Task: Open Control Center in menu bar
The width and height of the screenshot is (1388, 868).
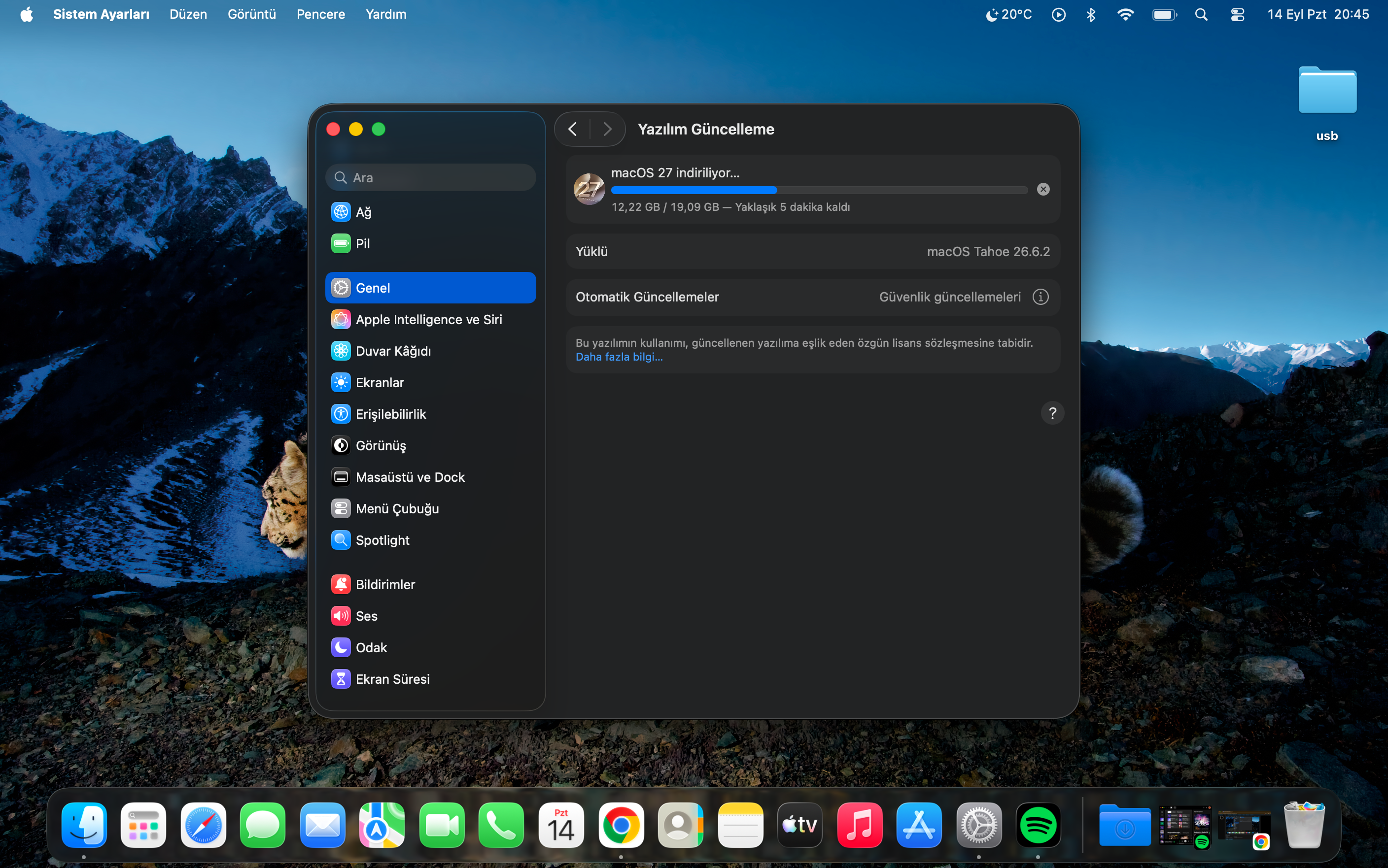Action: coord(1237,14)
